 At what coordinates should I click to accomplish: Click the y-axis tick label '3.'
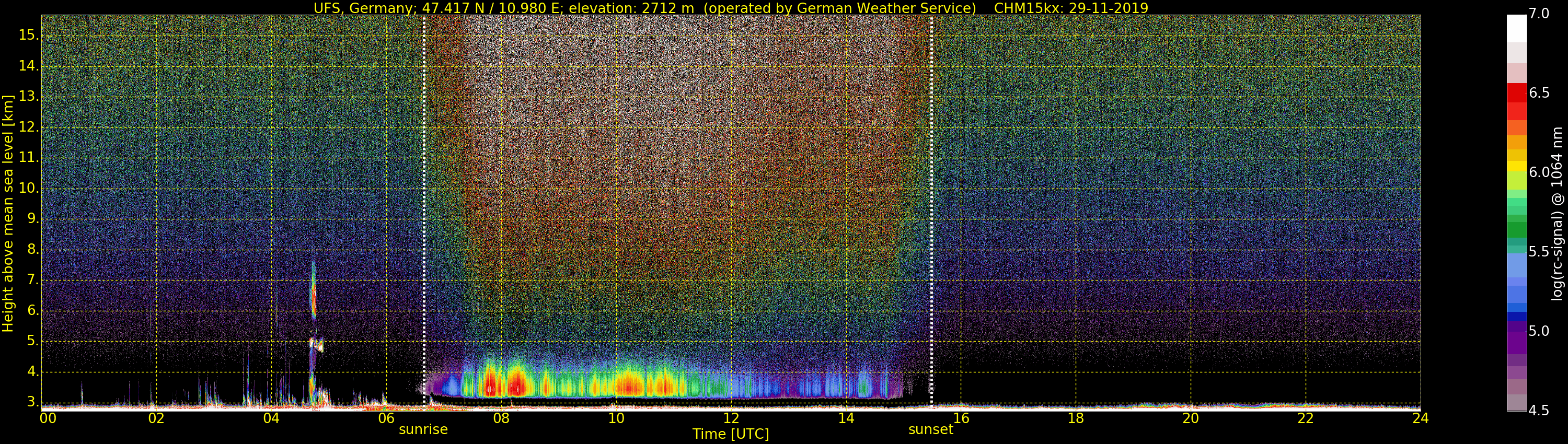coord(33,402)
